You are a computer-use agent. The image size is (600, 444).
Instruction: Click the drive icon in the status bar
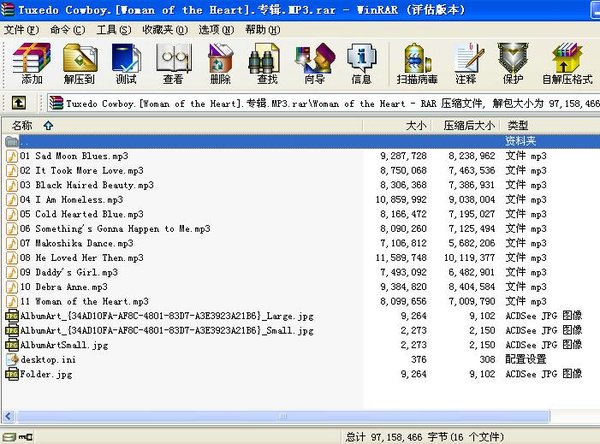[9, 437]
